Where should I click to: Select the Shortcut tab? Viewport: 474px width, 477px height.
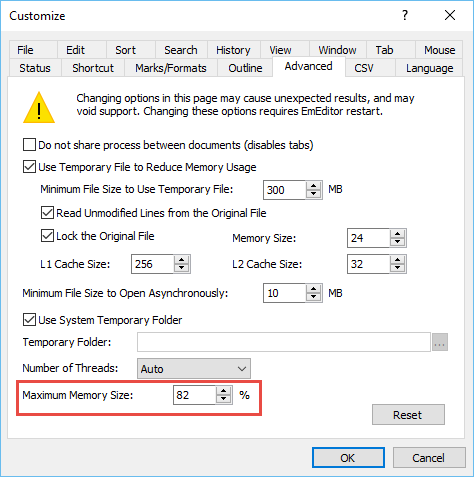click(93, 68)
